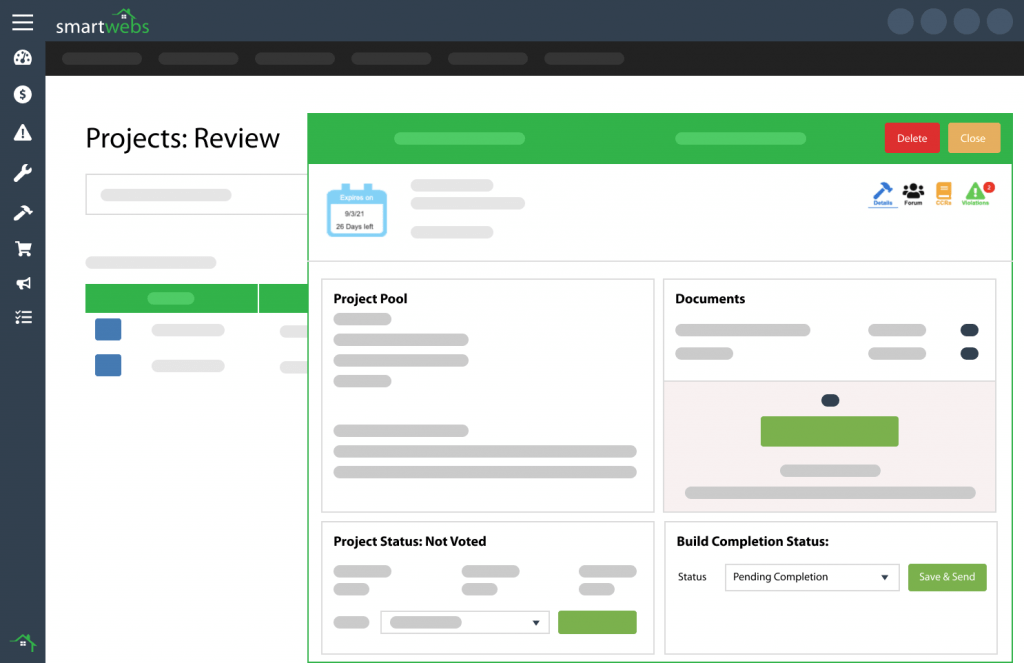Screen dimensions: 1024x663
Task: Click the search field below Projects: Review
Action: [x=197, y=195]
